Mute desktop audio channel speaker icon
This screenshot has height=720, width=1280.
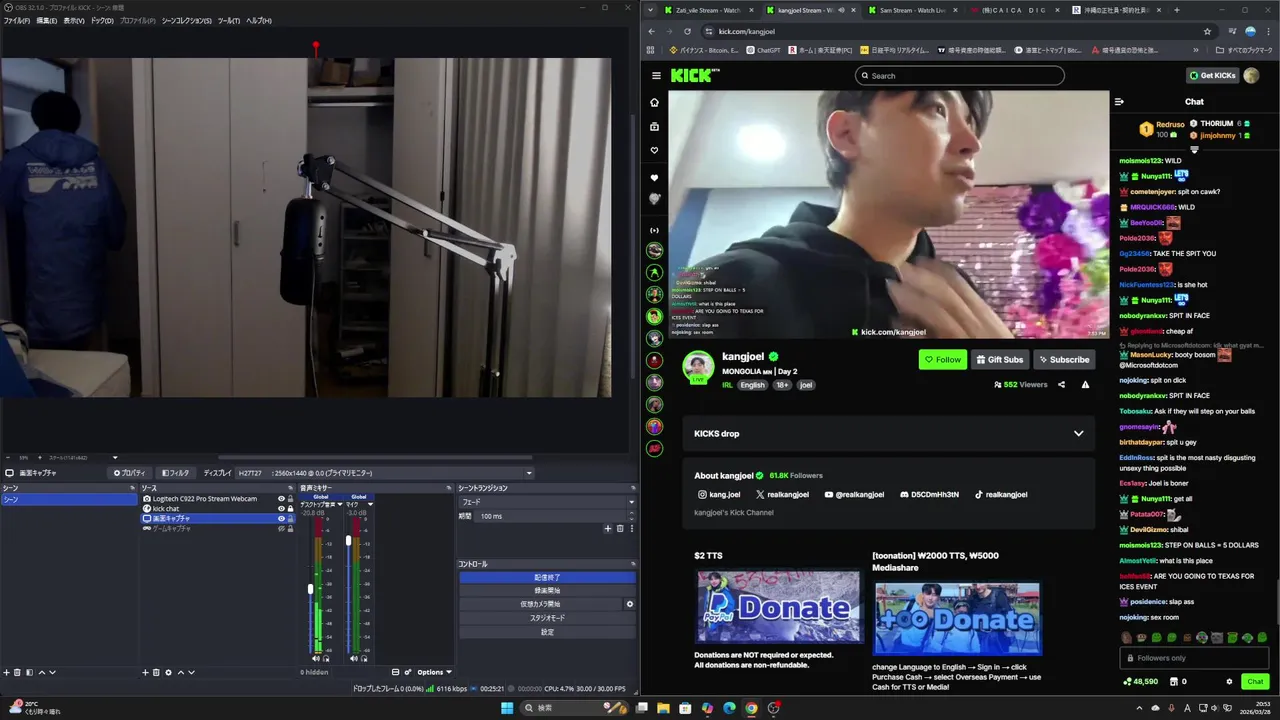pos(316,658)
